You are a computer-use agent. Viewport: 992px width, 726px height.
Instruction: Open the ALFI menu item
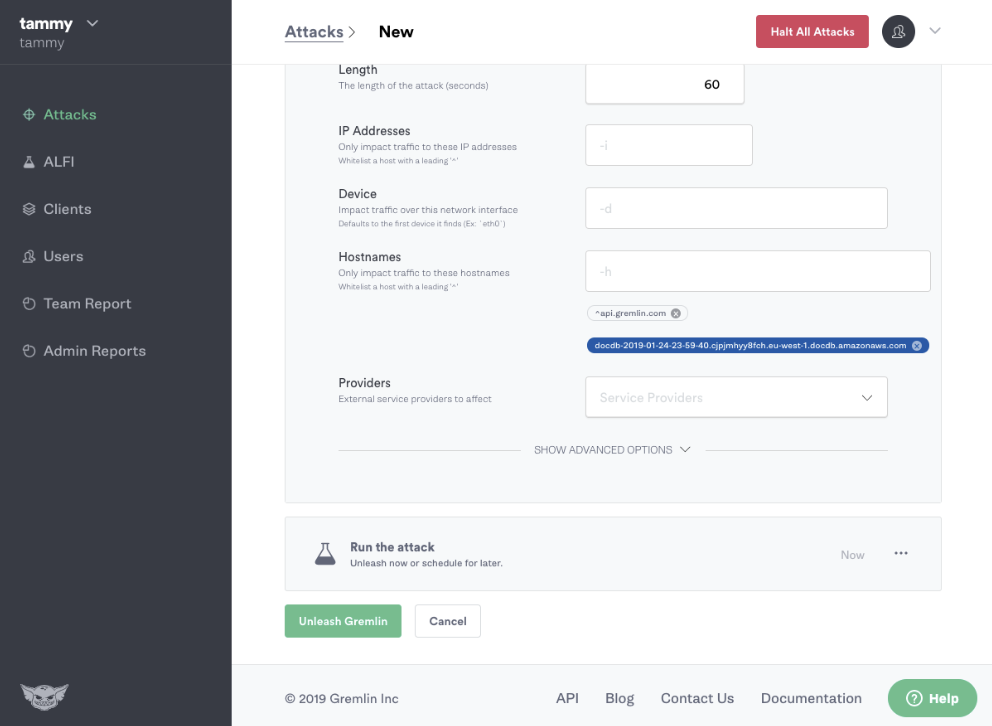coord(58,162)
